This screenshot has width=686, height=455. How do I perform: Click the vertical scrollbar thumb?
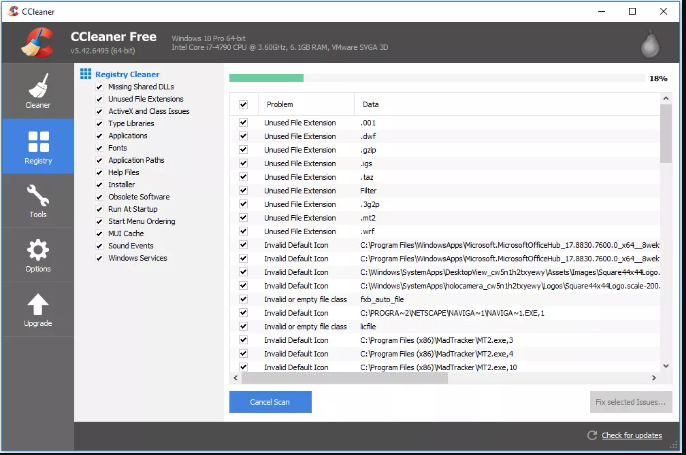coord(666,133)
